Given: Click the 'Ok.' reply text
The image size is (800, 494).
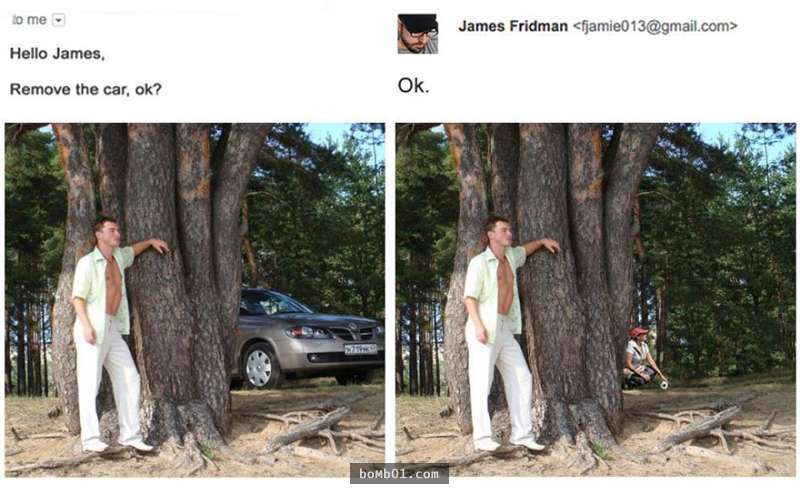Looking at the screenshot, I should [413, 85].
